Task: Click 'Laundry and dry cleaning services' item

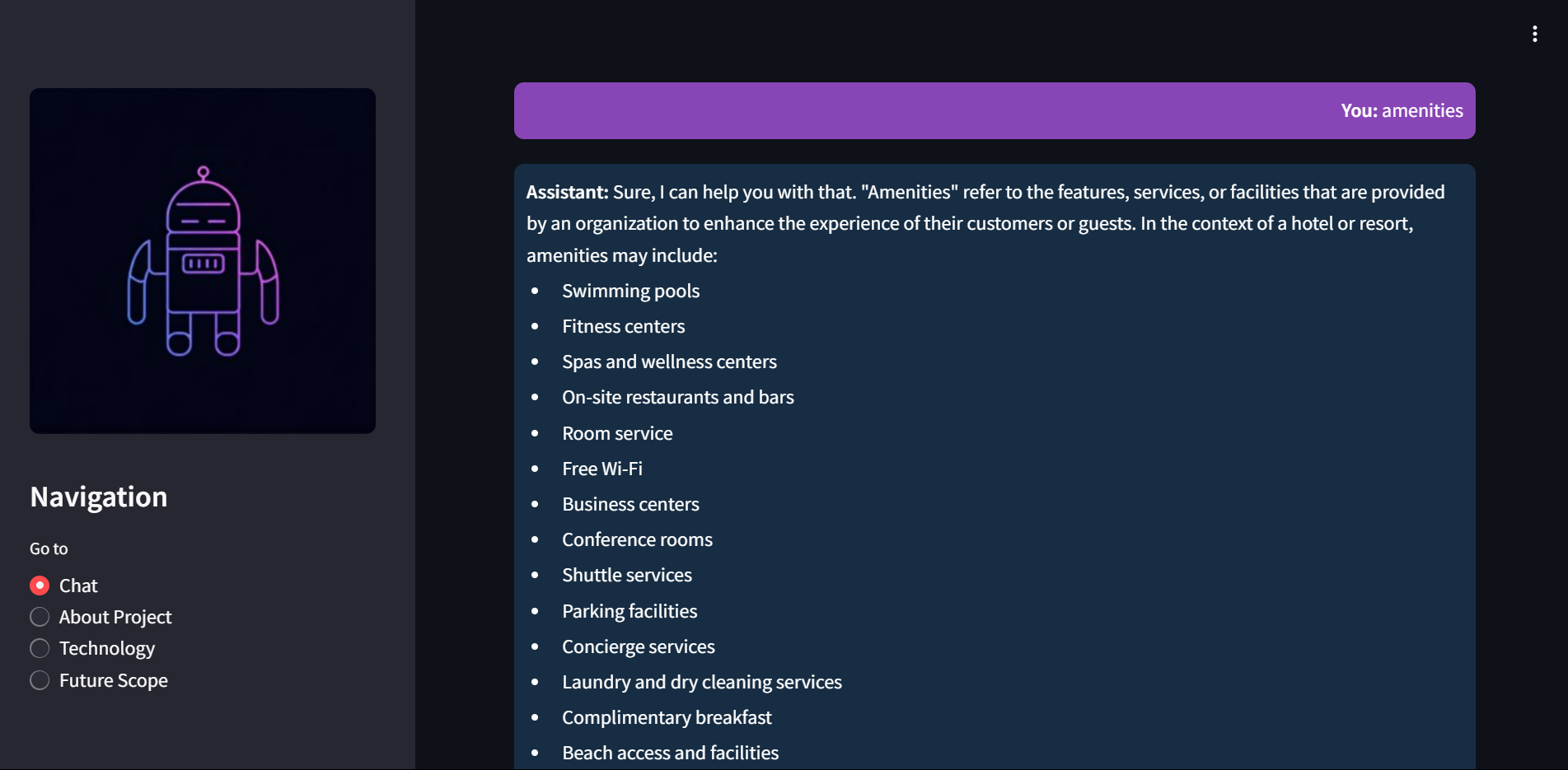Action: 702,682
